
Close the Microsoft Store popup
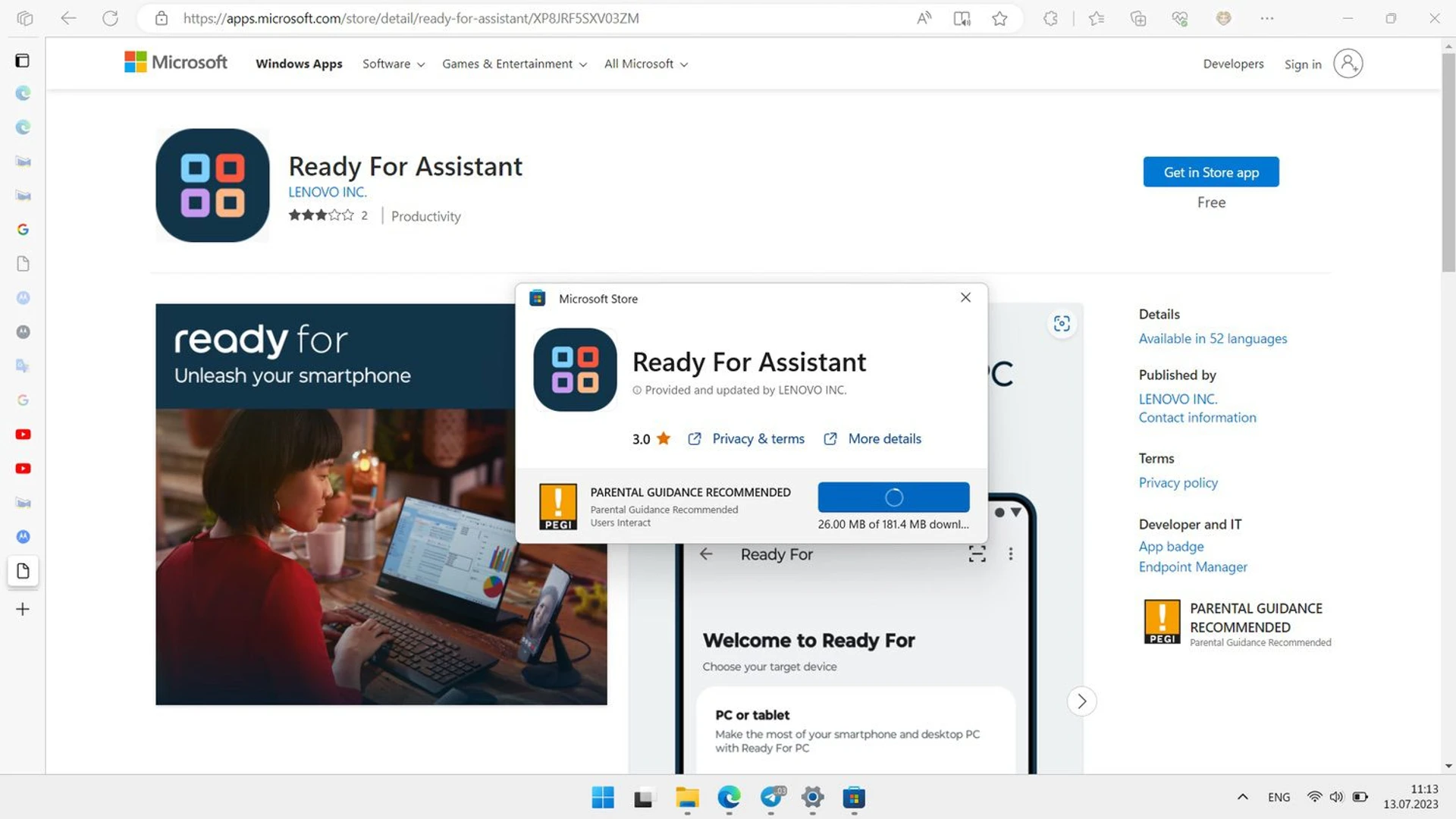tap(965, 297)
